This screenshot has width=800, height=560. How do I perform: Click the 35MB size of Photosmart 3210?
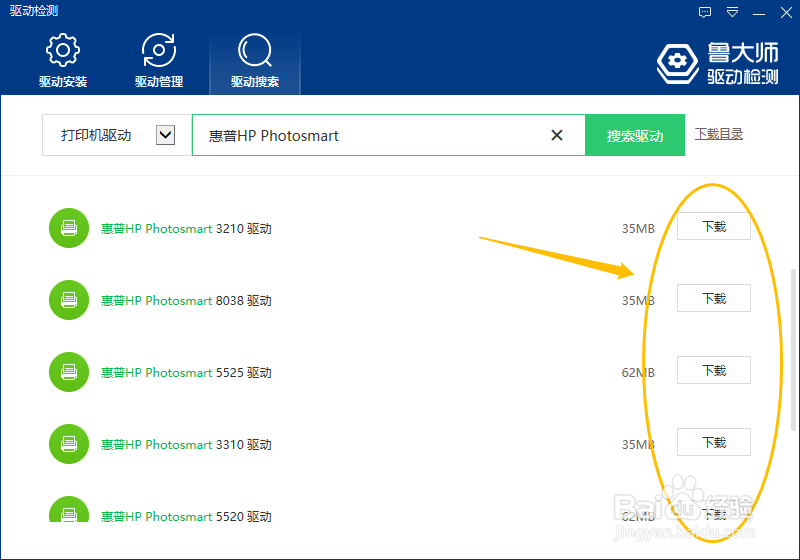638,228
